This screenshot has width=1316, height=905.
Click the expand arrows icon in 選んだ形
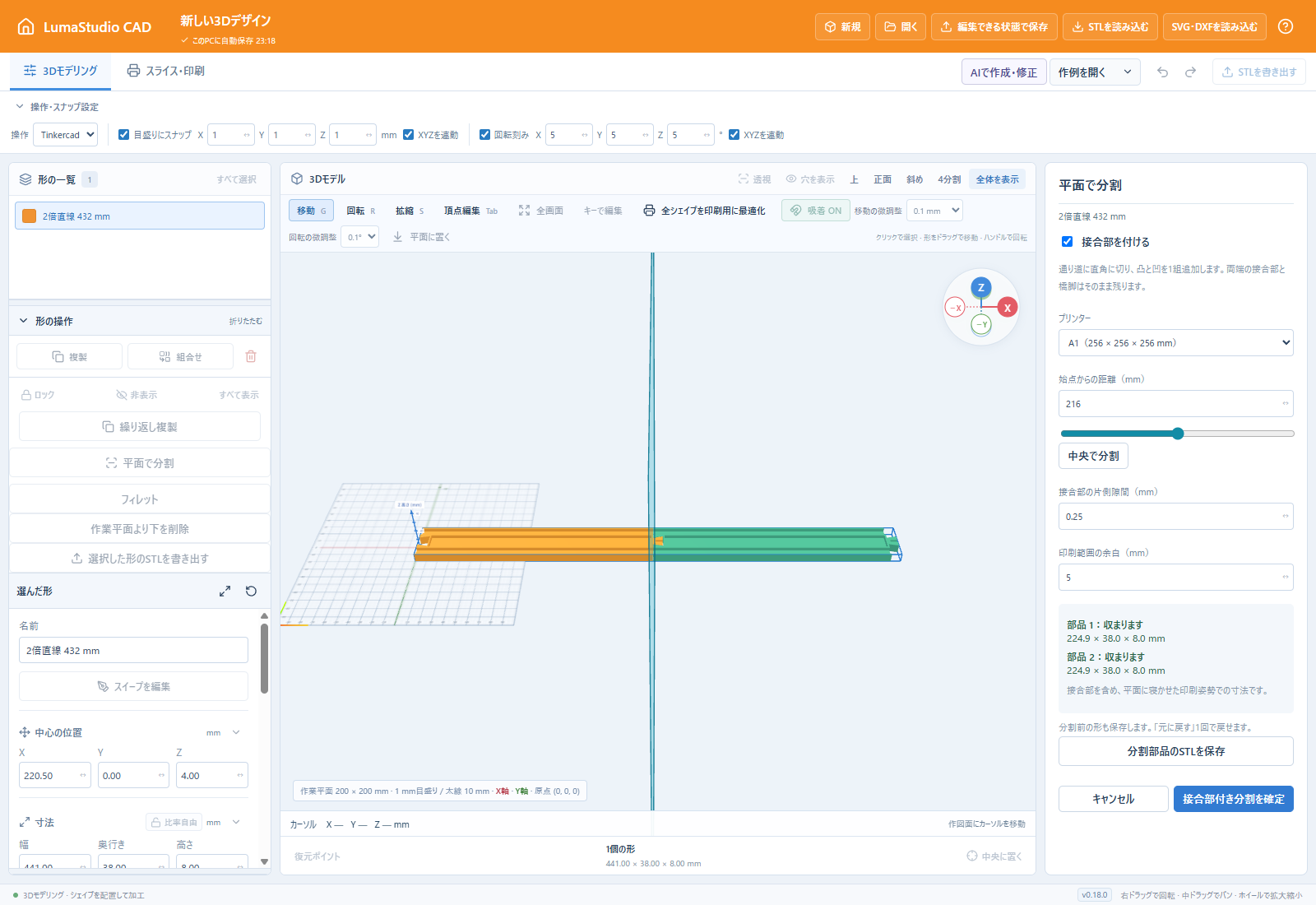(x=225, y=592)
